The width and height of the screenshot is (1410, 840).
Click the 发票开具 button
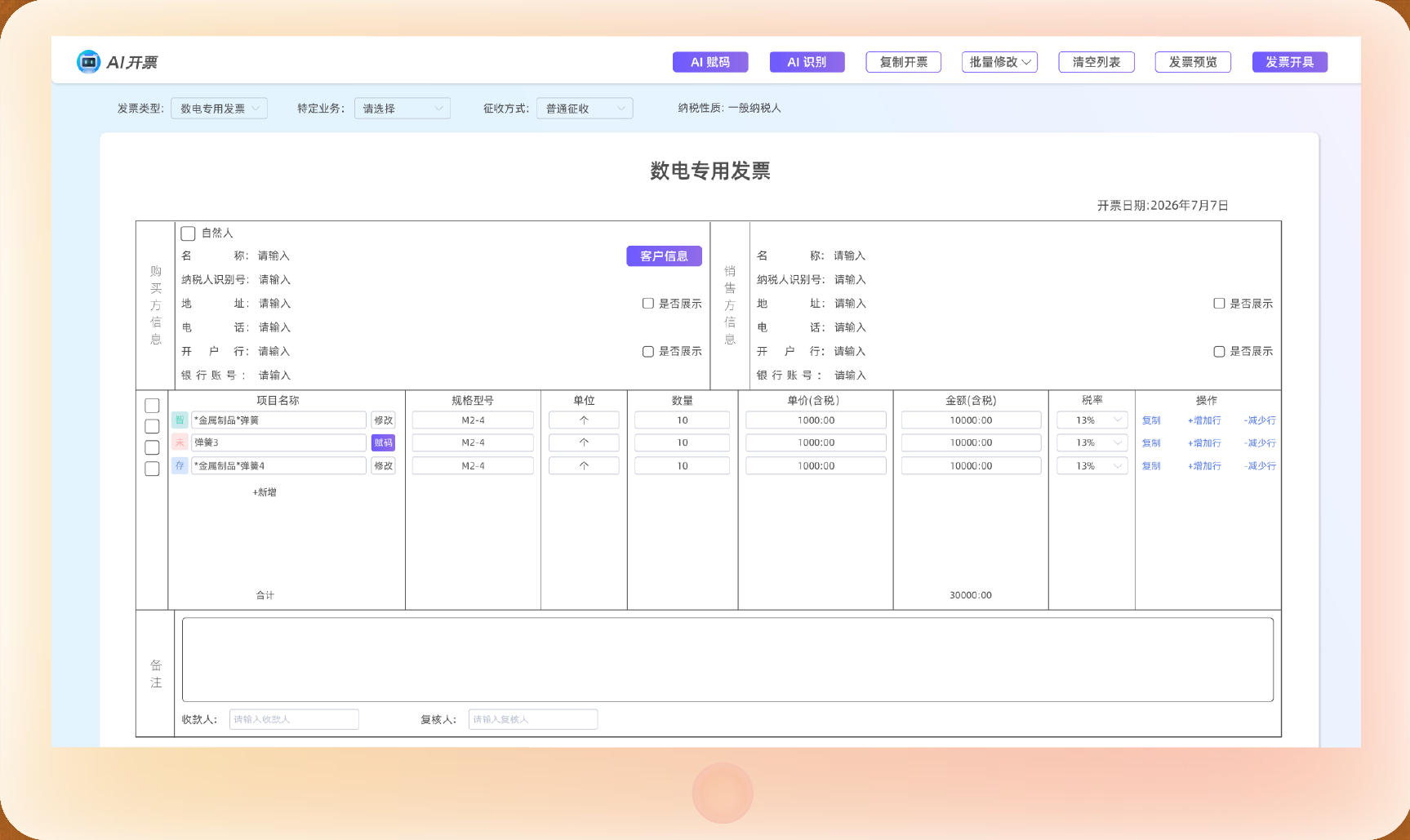tap(1290, 62)
